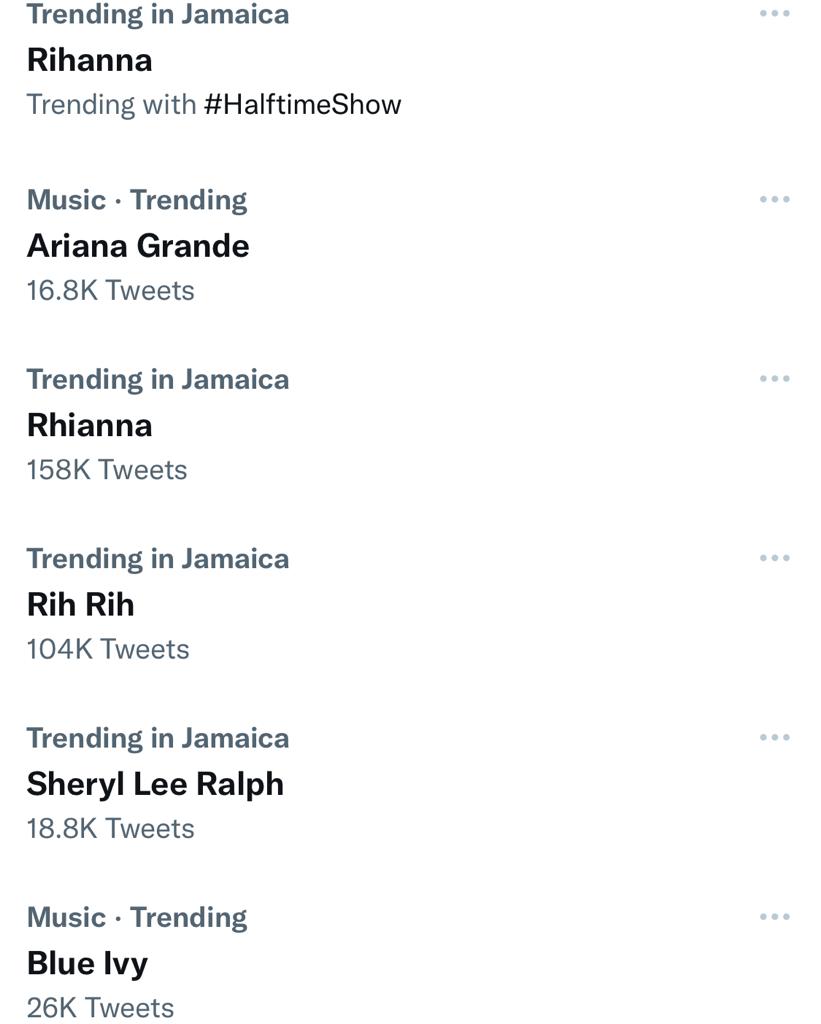Tap the ellipsis next to Rih Rih
Image resolution: width=821 pixels, height=1024 pixels.
tap(775, 558)
